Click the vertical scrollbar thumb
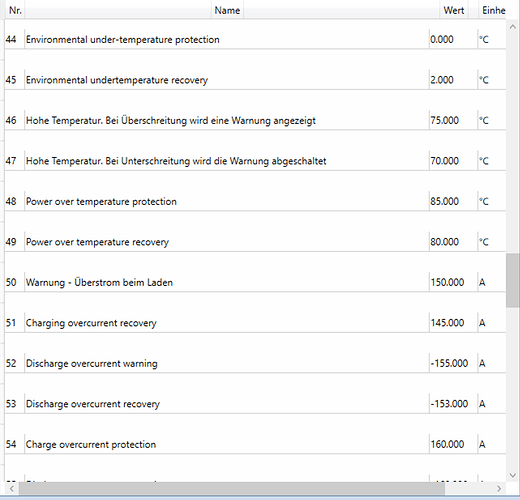 513,280
